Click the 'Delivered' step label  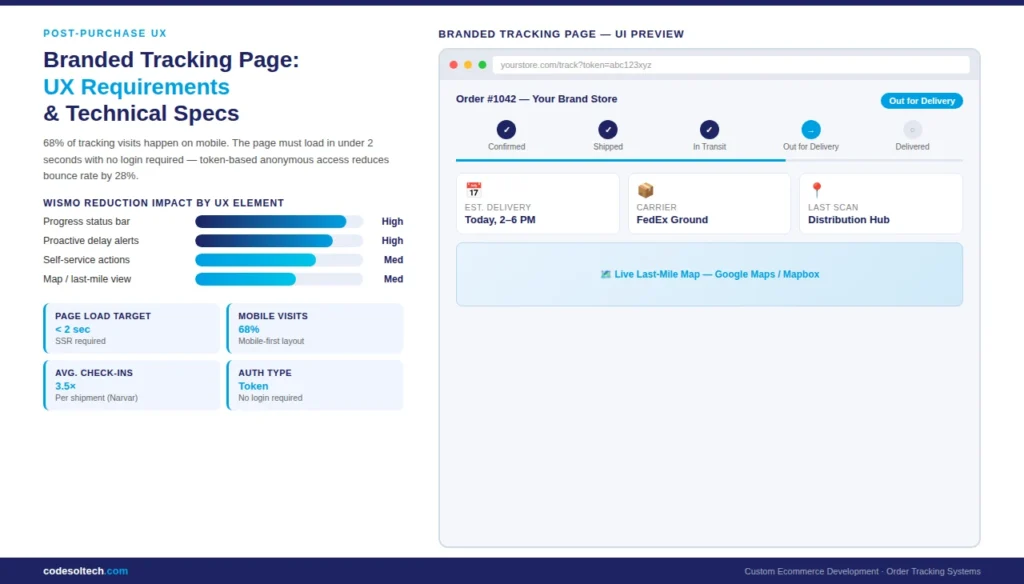tap(912, 147)
